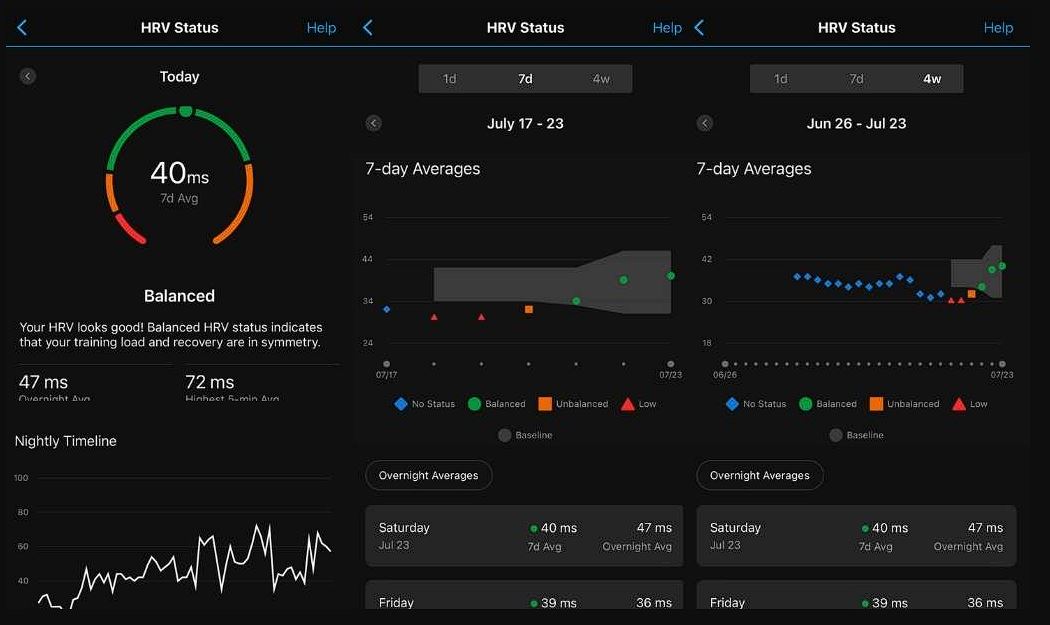Tap green Balanced legend circle in 4w chart
The image size is (1050, 625).
tap(806, 404)
